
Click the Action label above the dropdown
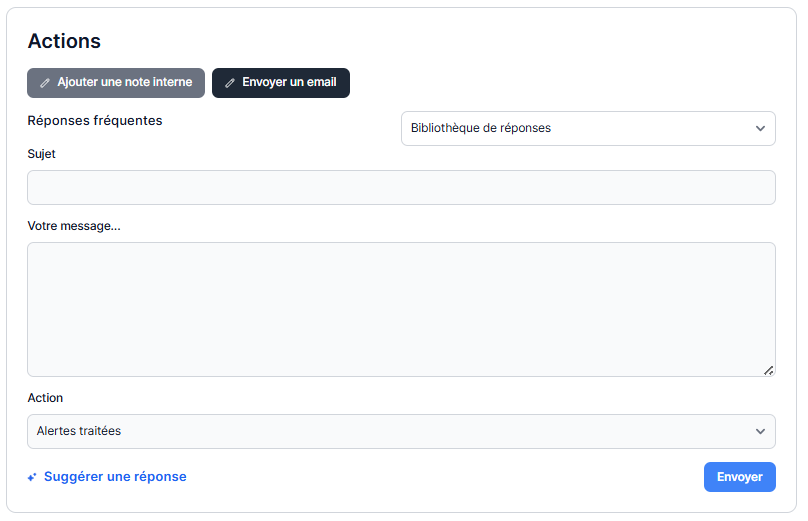pos(45,398)
